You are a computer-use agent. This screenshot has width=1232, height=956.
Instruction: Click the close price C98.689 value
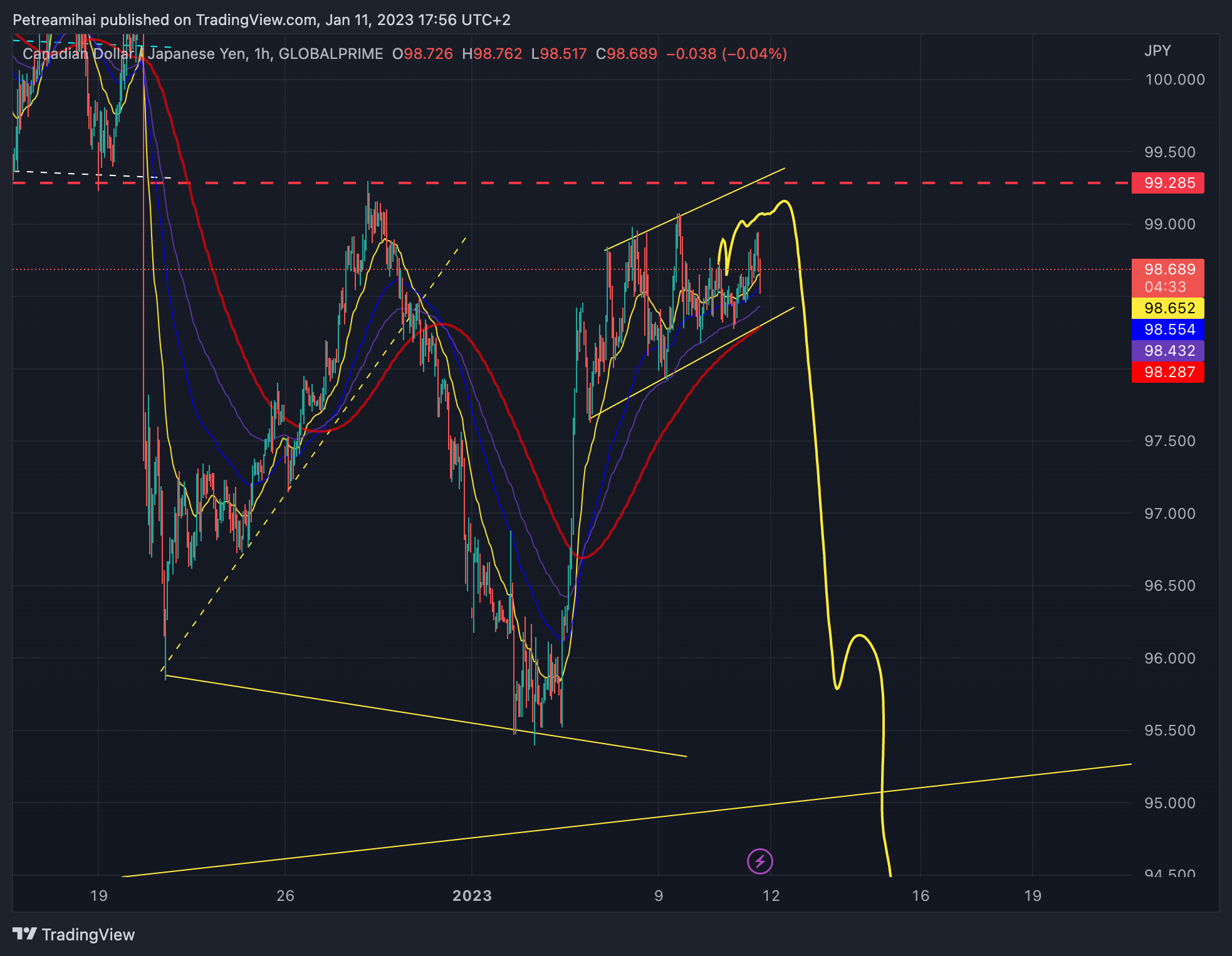627,54
